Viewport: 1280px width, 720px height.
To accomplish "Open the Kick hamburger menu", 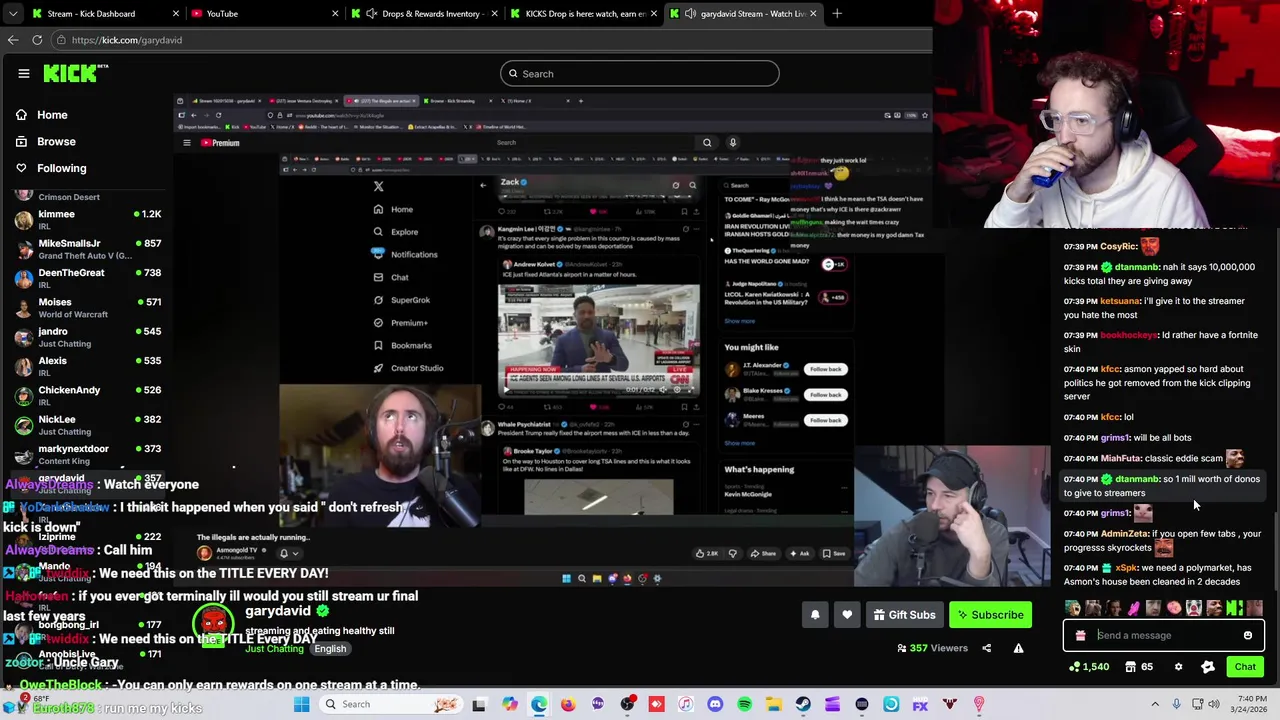I will coord(24,73).
